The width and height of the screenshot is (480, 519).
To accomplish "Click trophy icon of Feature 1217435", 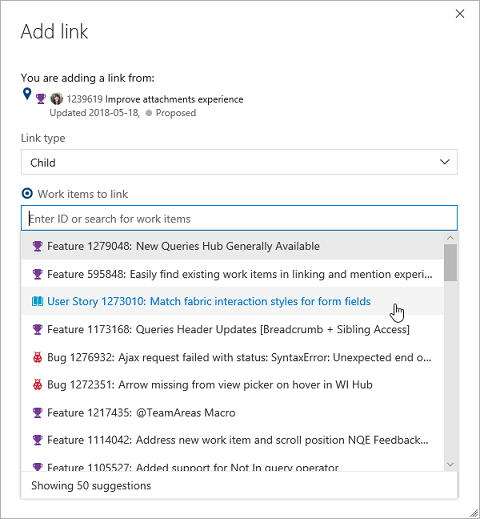I will (x=37, y=413).
